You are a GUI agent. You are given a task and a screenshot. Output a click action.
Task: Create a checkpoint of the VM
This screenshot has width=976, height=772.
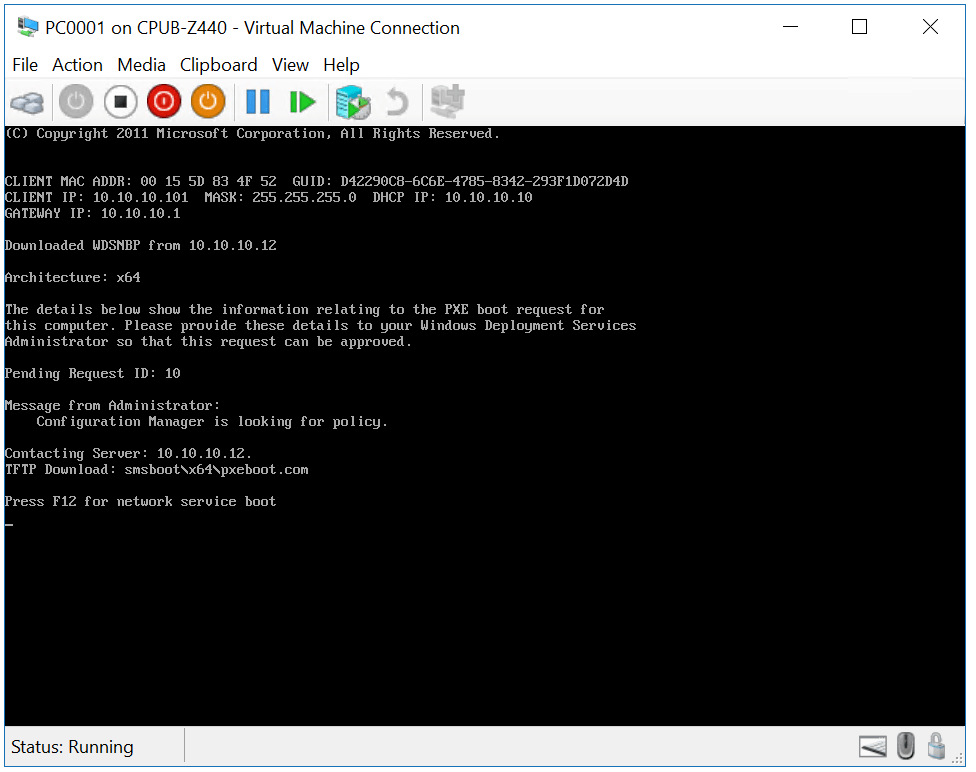pos(352,101)
